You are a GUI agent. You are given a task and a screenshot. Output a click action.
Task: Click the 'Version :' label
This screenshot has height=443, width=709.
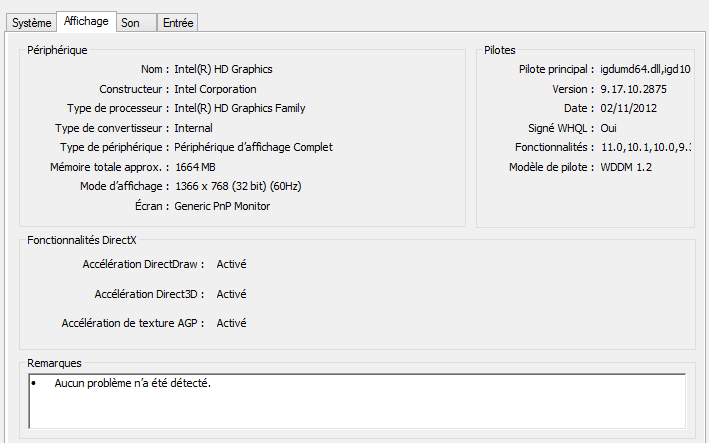coord(573,89)
